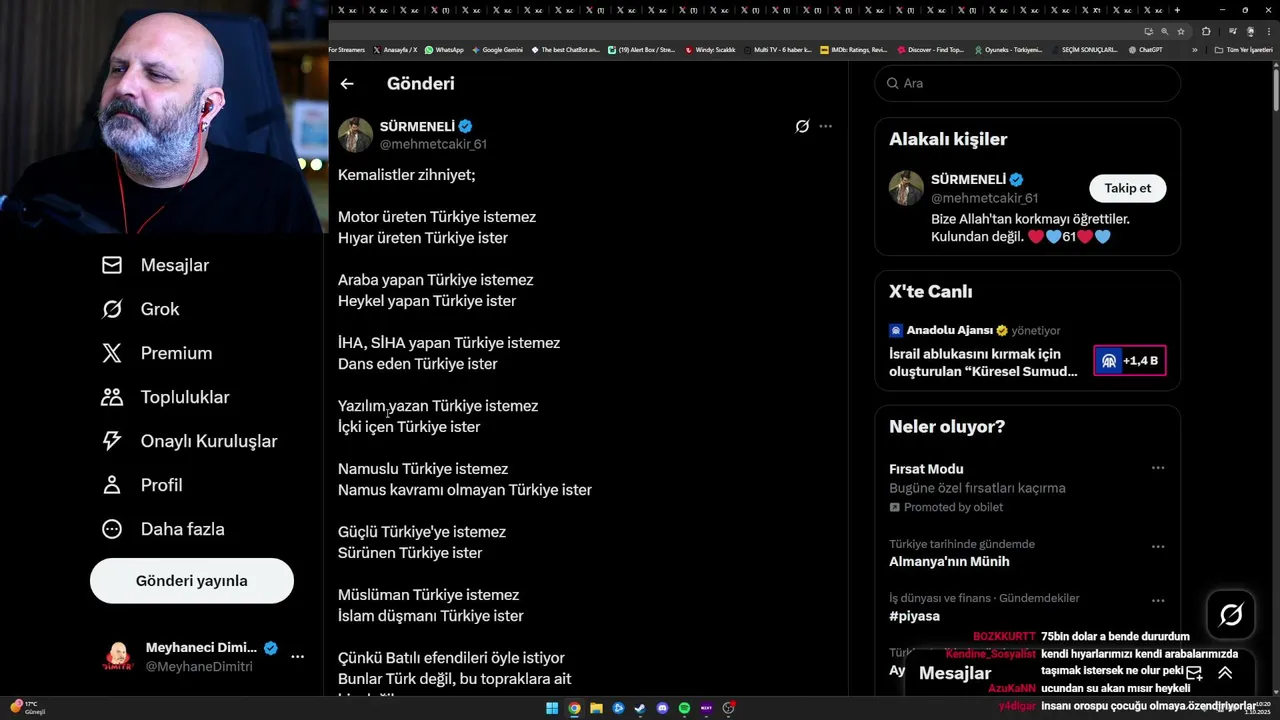Bookmark this page with the star icon
This screenshot has width=1280, height=720.
coord(1181,31)
